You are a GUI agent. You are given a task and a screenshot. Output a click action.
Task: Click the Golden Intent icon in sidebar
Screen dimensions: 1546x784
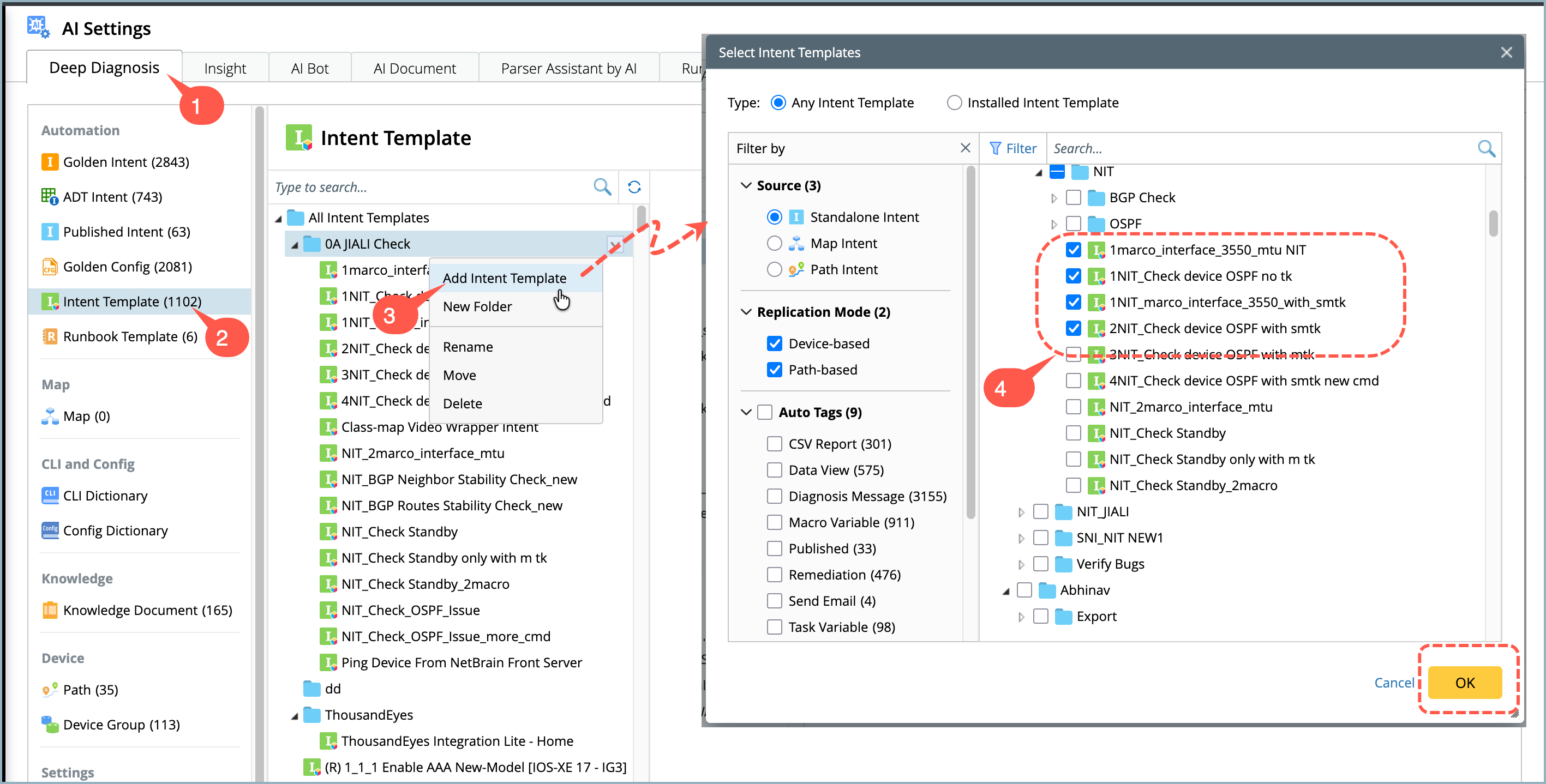point(49,162)
